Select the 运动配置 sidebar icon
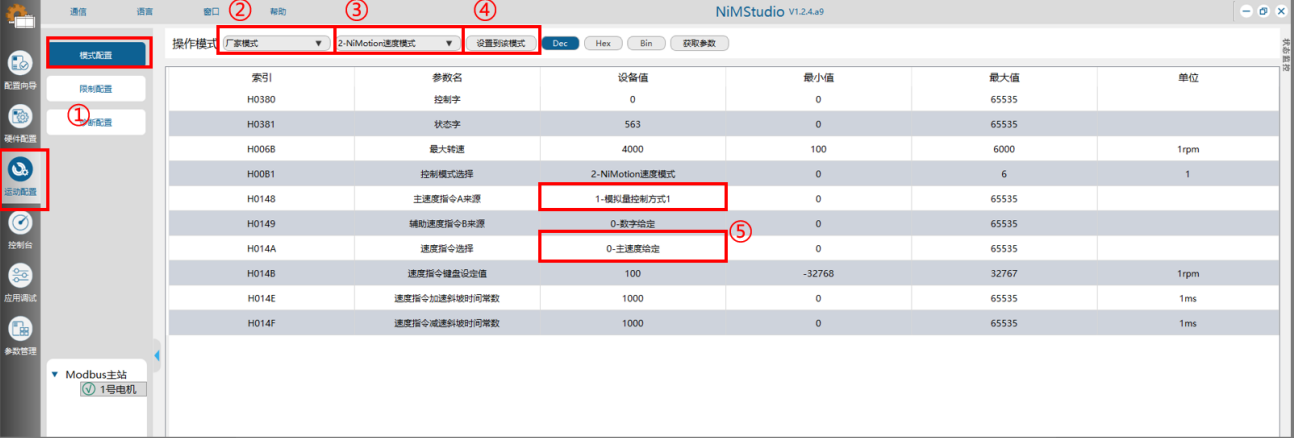The image size is (1294, 438). (x=20, y=171)
